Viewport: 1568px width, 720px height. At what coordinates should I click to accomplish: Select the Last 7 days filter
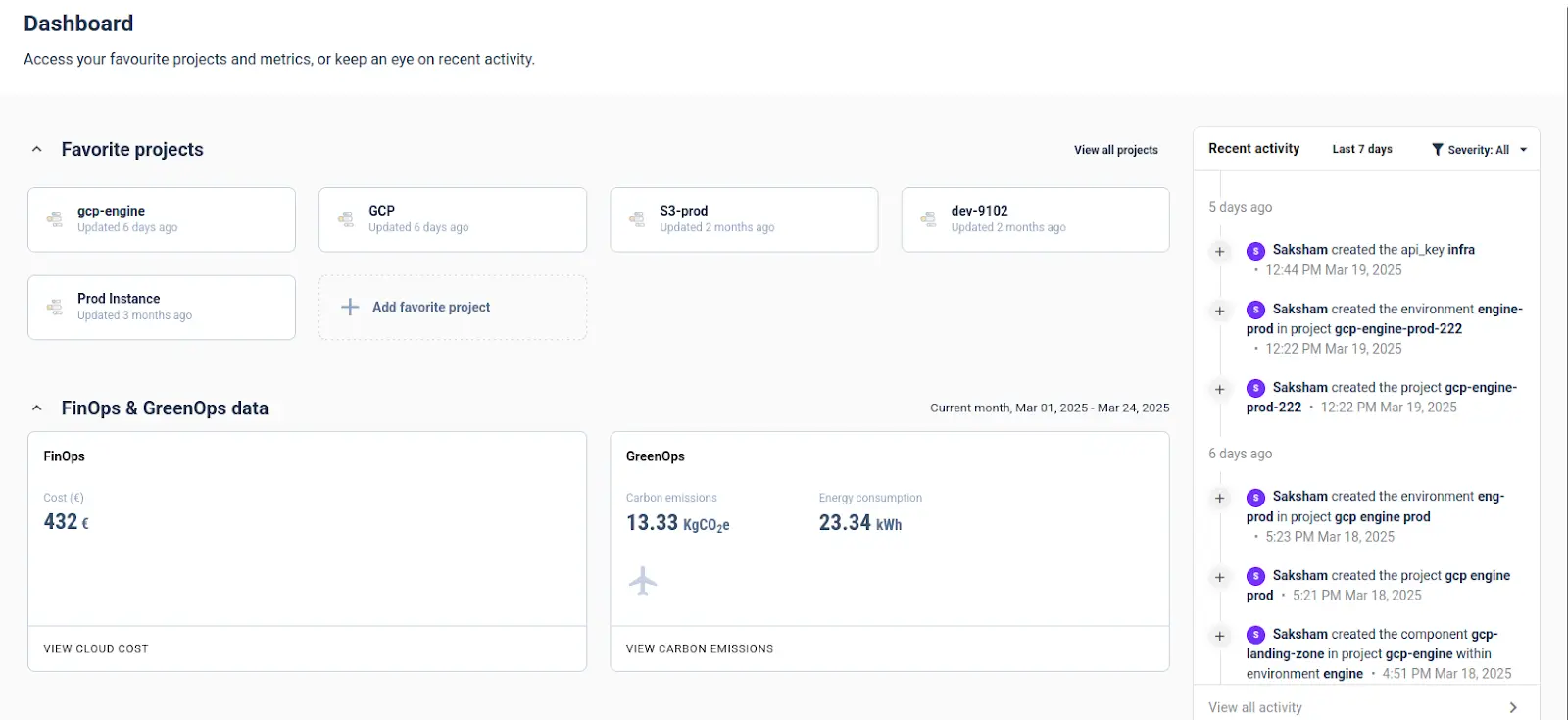tap(1361, 149)
